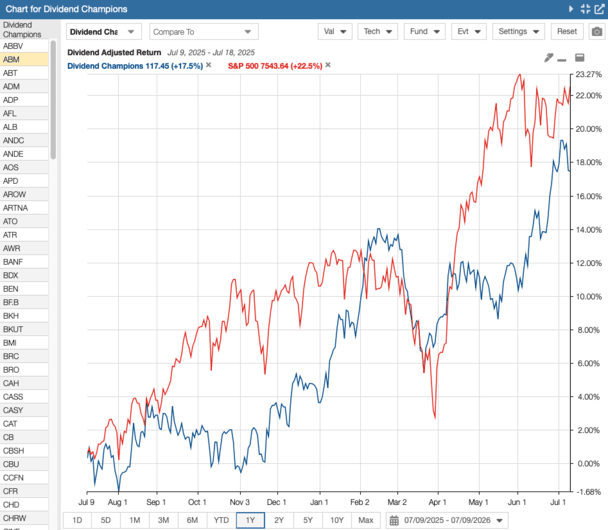
Task: Select ANDE in the ticker list
Action: tap(24, 154)
